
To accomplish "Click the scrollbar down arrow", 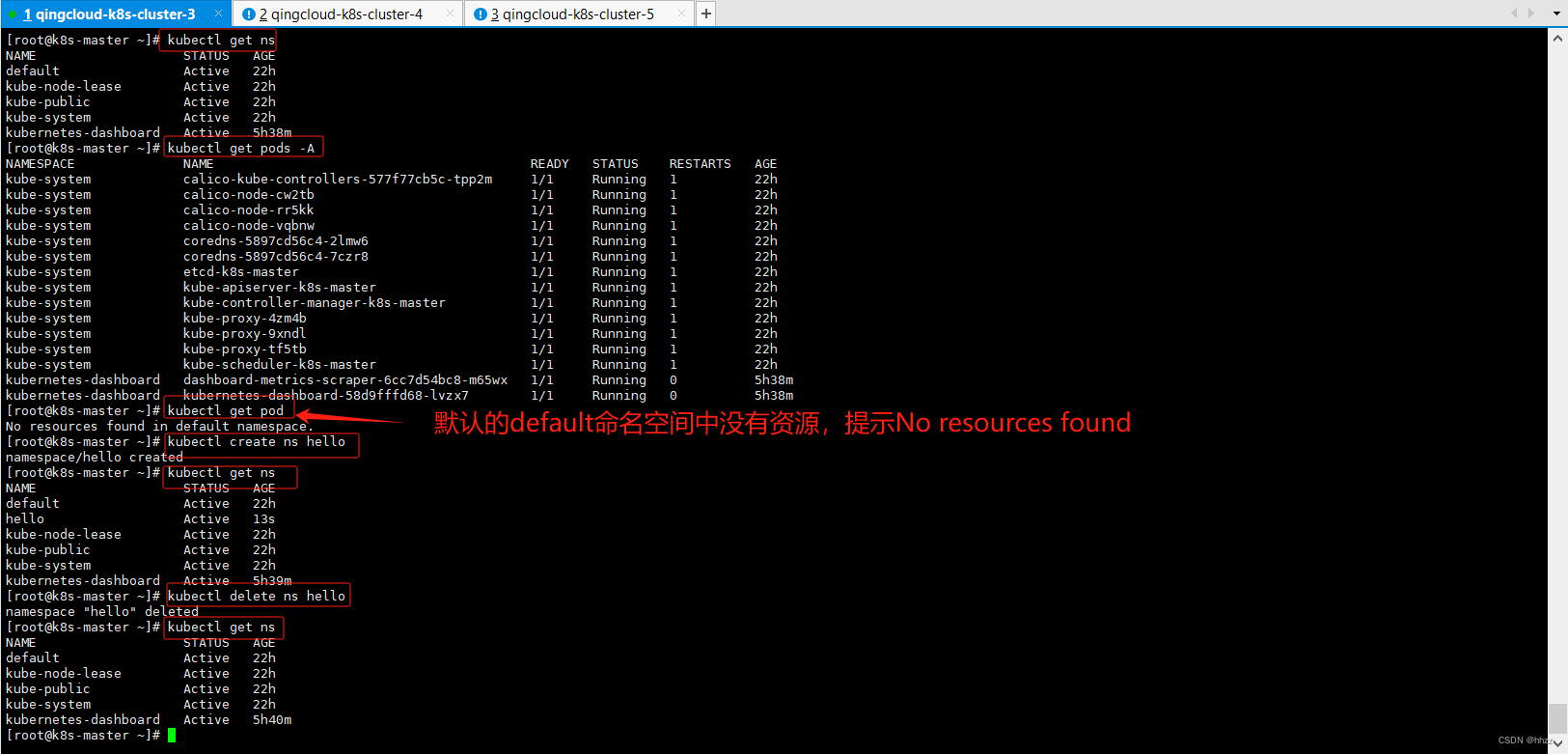I will (1557, 744).
